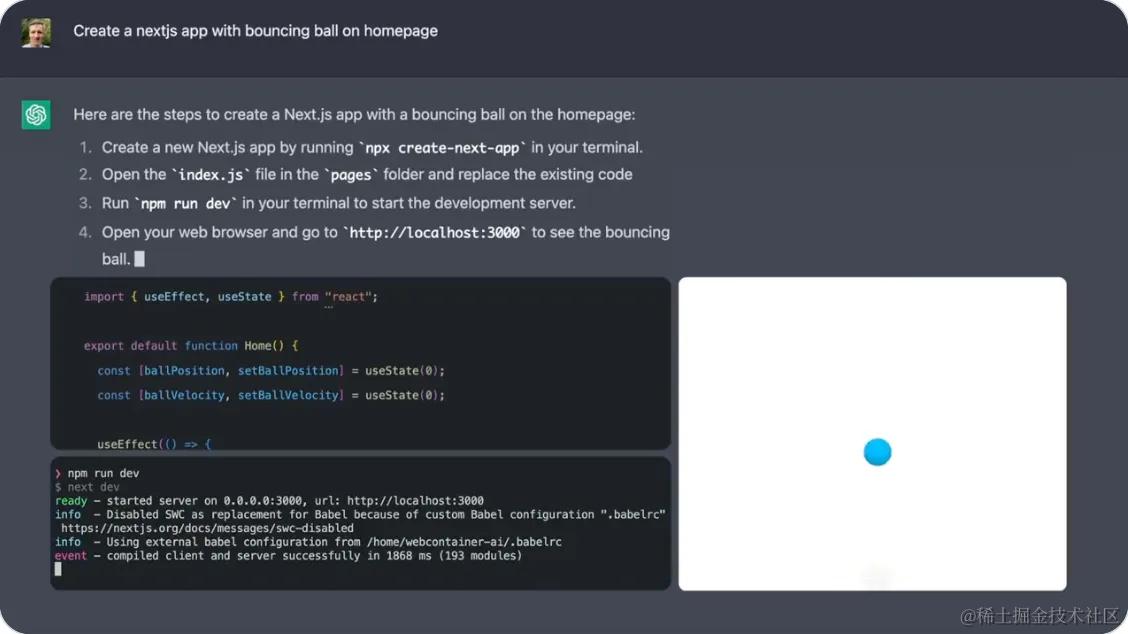Click the terminal cursor block below event line
Viewport: 1128px width, 634px height.
coord(58,569)
